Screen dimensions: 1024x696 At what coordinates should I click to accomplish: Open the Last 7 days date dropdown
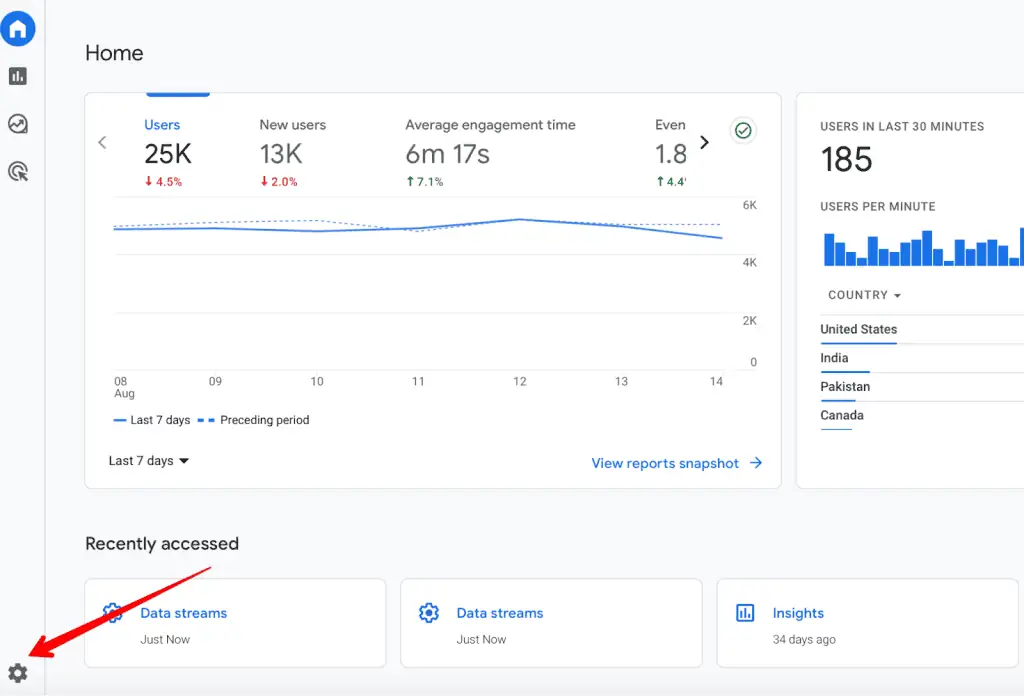click(148, 460)
